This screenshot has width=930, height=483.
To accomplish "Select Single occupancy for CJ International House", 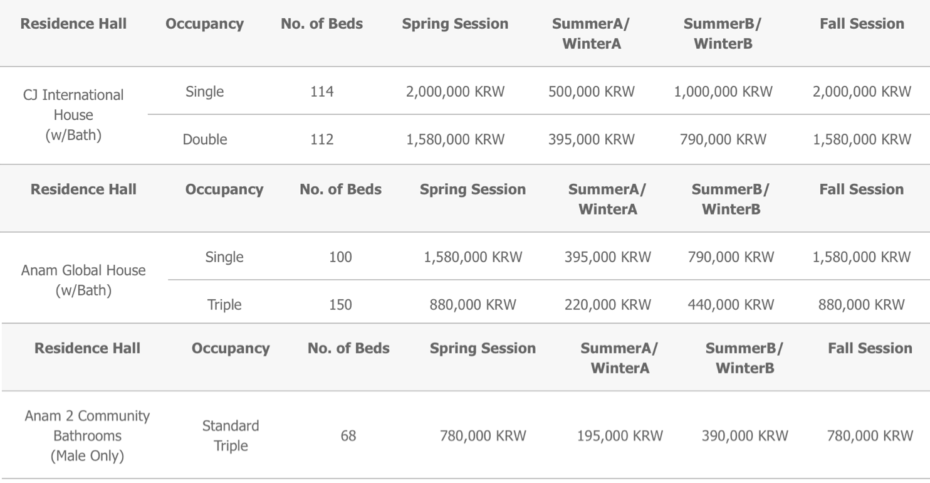I will [204, 92].
